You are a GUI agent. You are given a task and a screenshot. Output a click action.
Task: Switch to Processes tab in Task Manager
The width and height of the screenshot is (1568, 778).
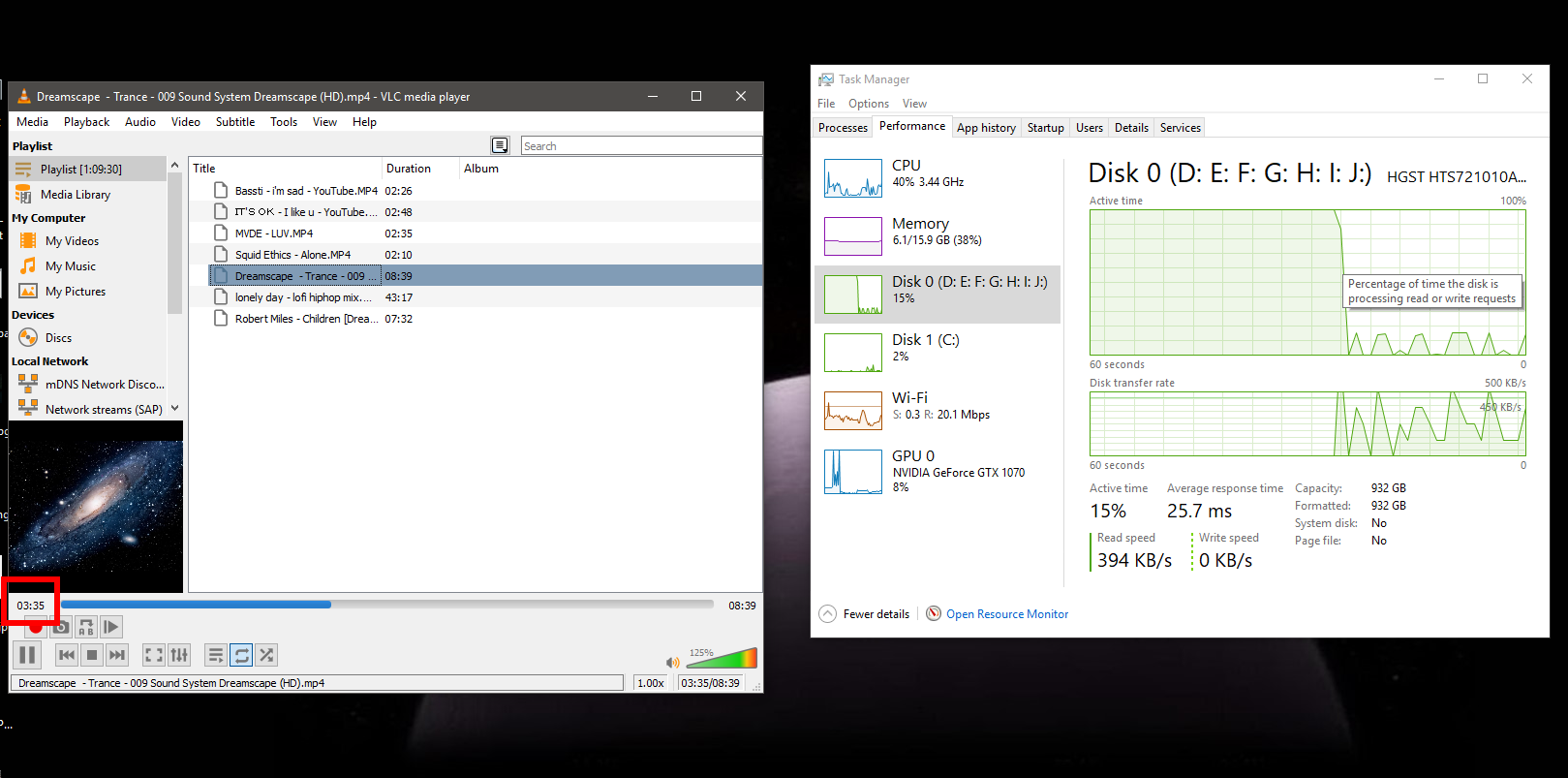point(843,128)
